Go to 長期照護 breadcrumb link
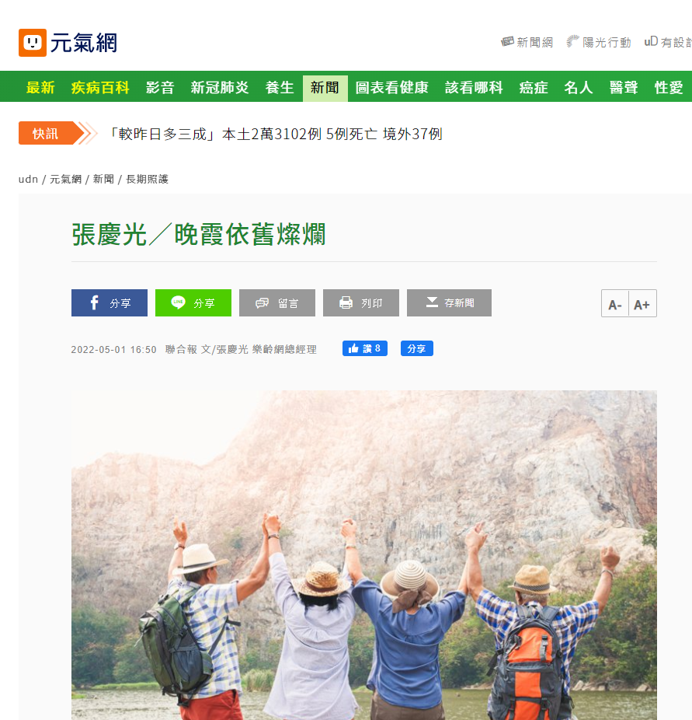 pyautogui.click(x=147, y=179)
